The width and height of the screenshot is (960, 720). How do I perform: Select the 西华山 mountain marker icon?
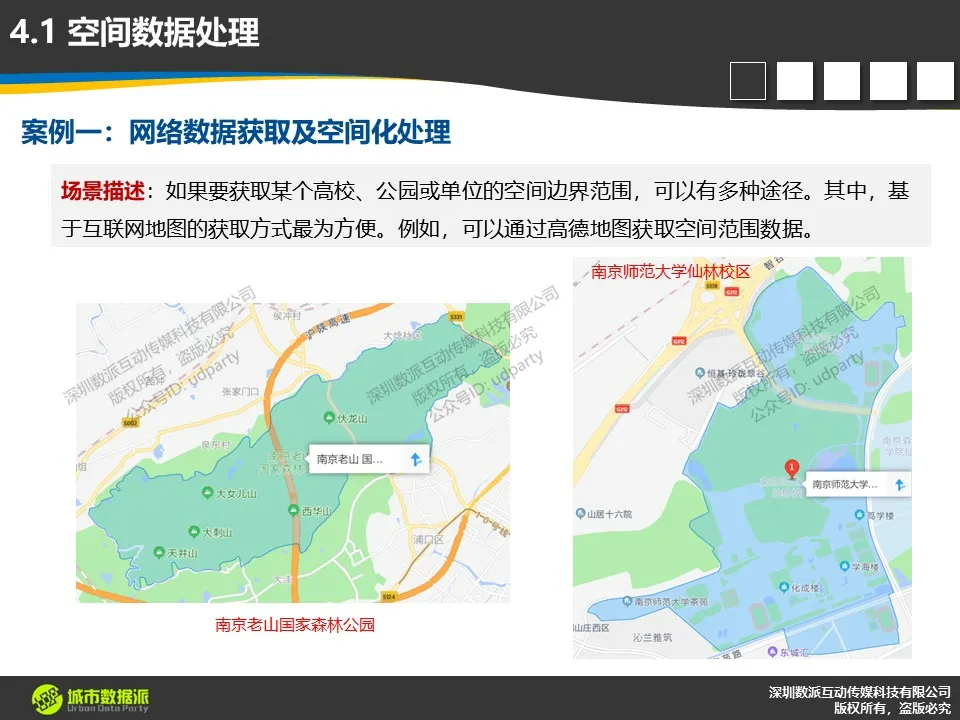(x=294, y=510)
